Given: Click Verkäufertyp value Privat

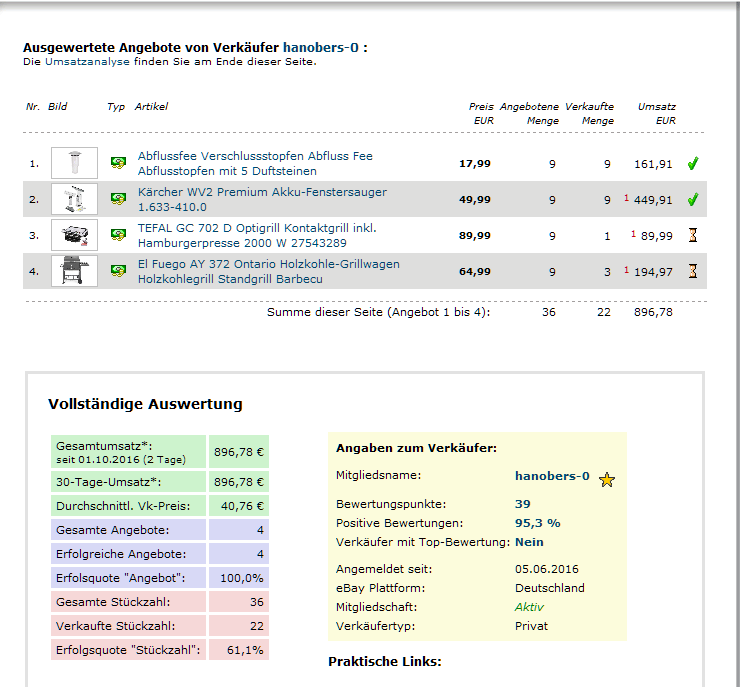Looking at the screenshot, I should click(531, 626).
